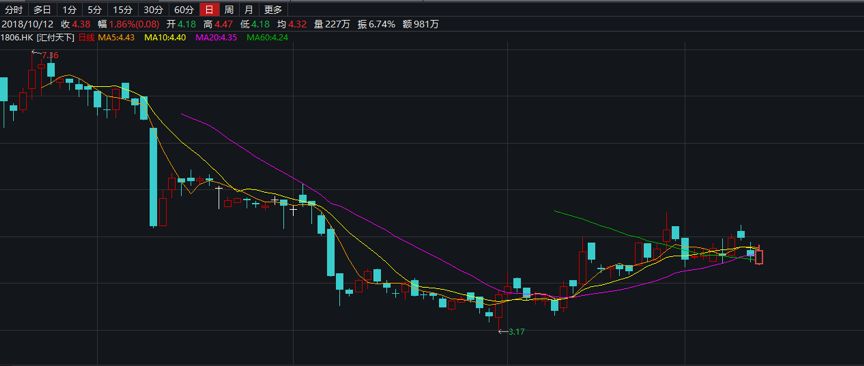Click the 1806.HK stock code label
Image resolution: width=864 pixels, height=366 pixels.
pos(17,37)
